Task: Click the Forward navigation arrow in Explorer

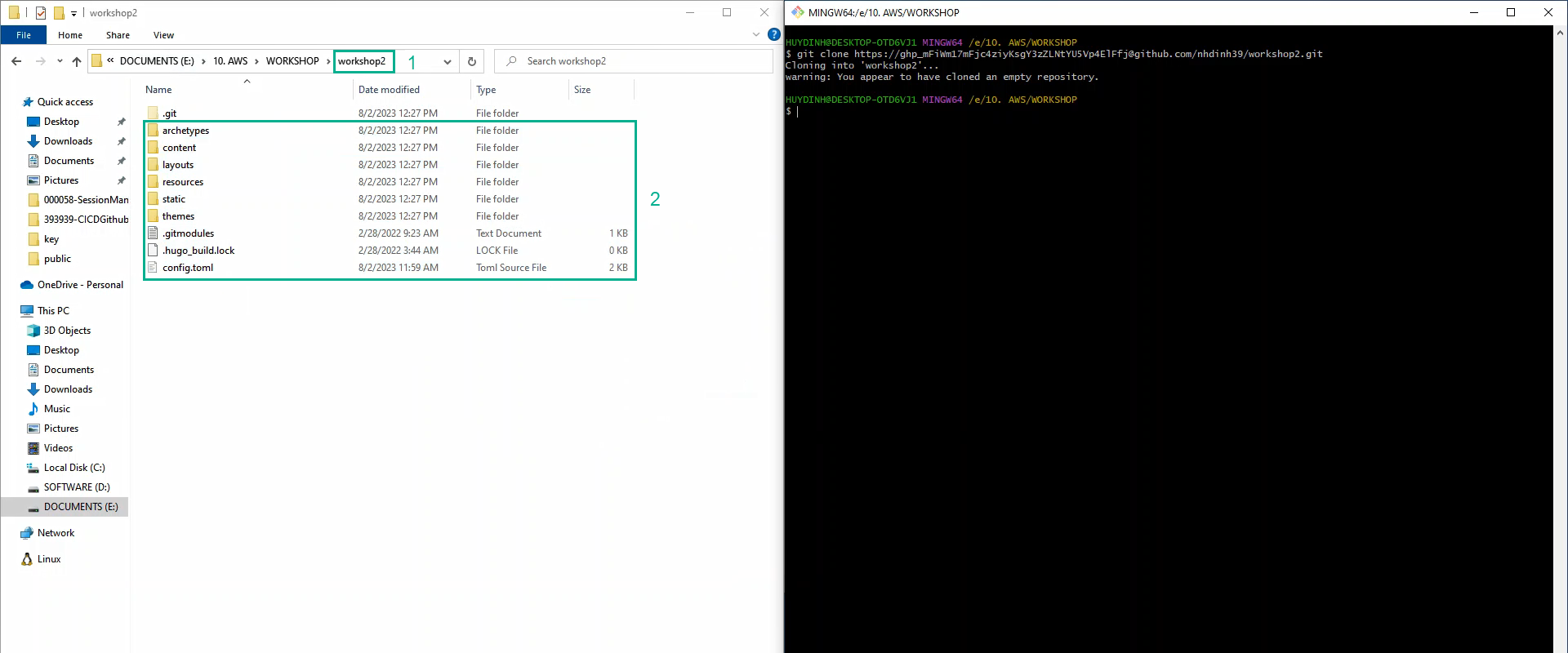Action: (40, 61)
